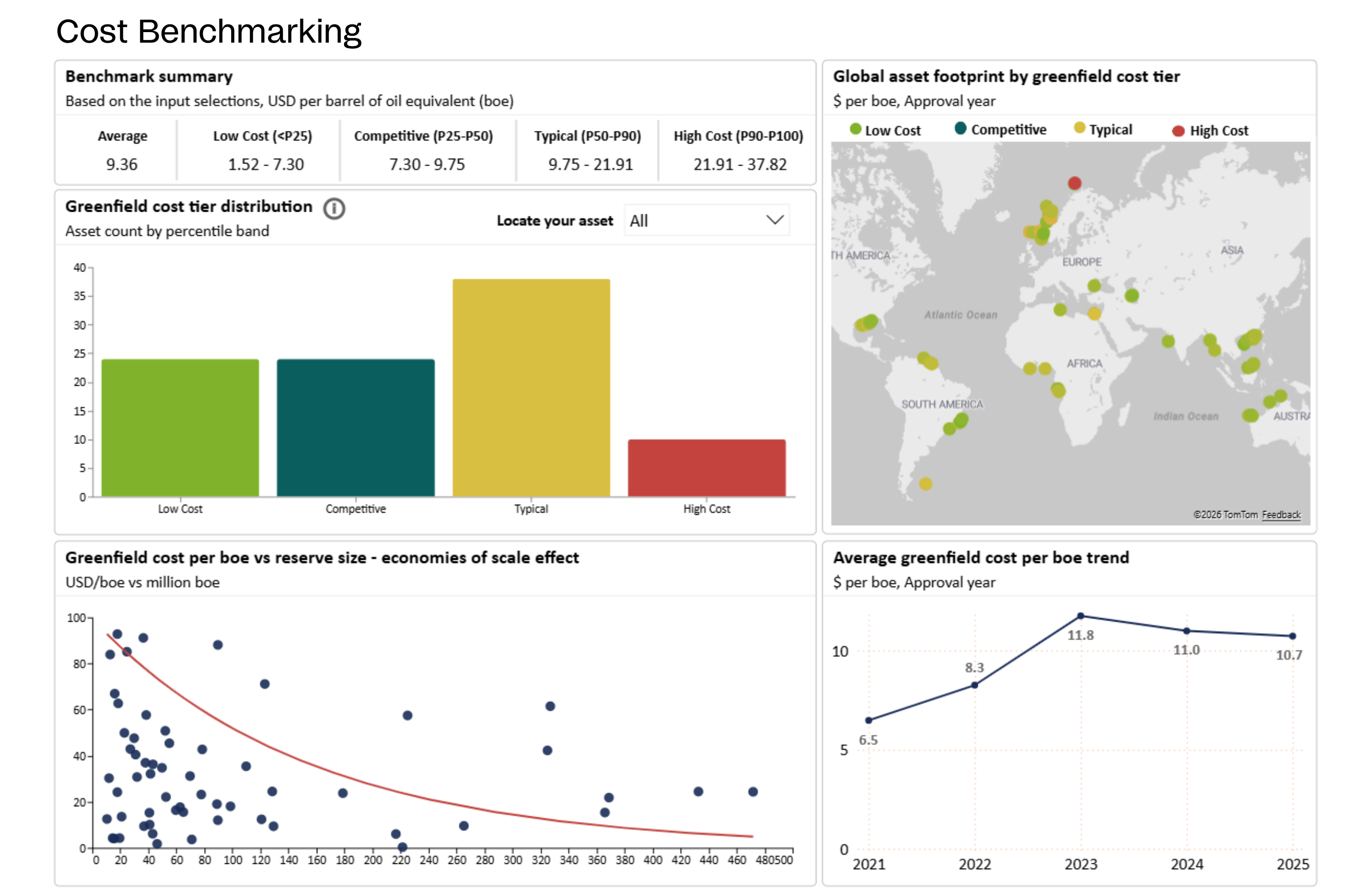1372x892 pixels.
Task: Click the red High Cost map marker near the map's top edge
Action: [1074, 183]
